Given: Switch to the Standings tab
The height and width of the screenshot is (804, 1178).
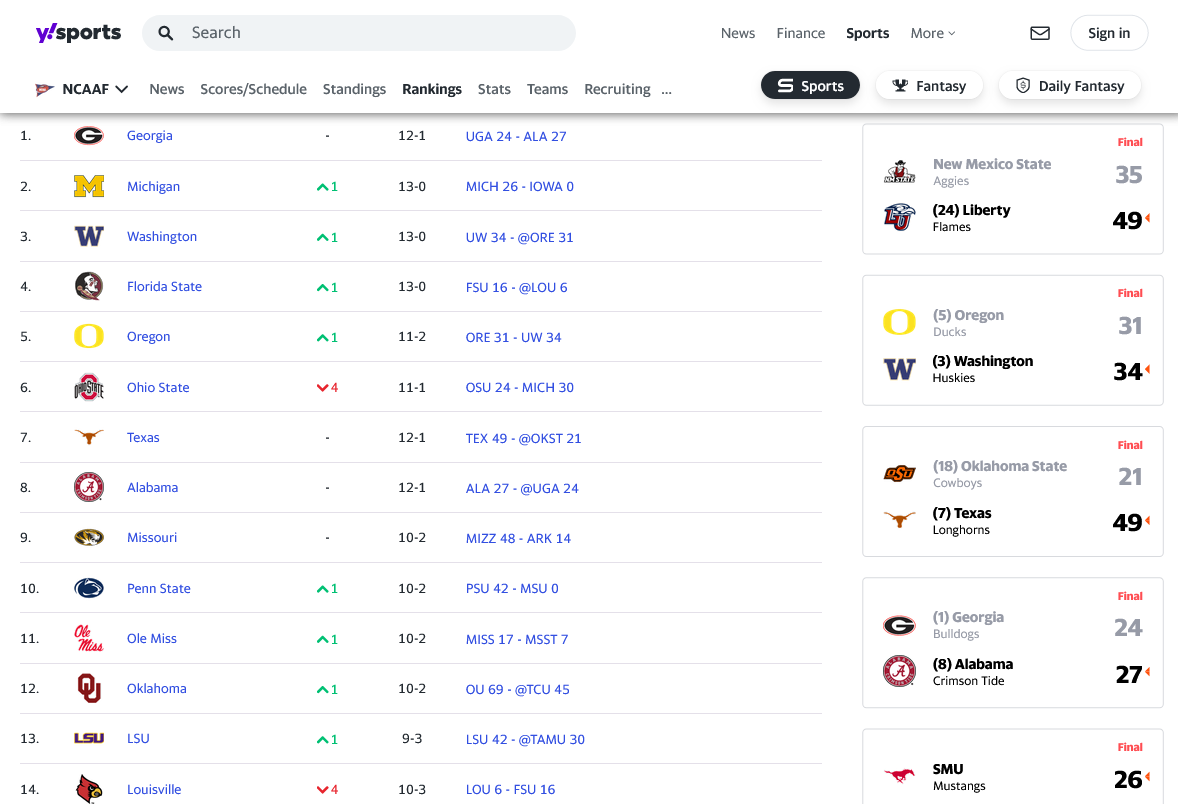Looking at the screenshot, I should click(x=354, y=89).
